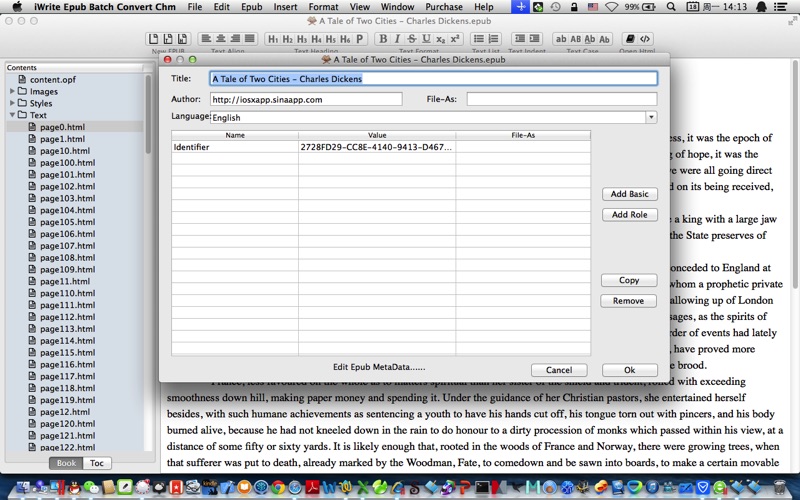
Task: Click the Add Basic button
Action: (x=630, y=194)
